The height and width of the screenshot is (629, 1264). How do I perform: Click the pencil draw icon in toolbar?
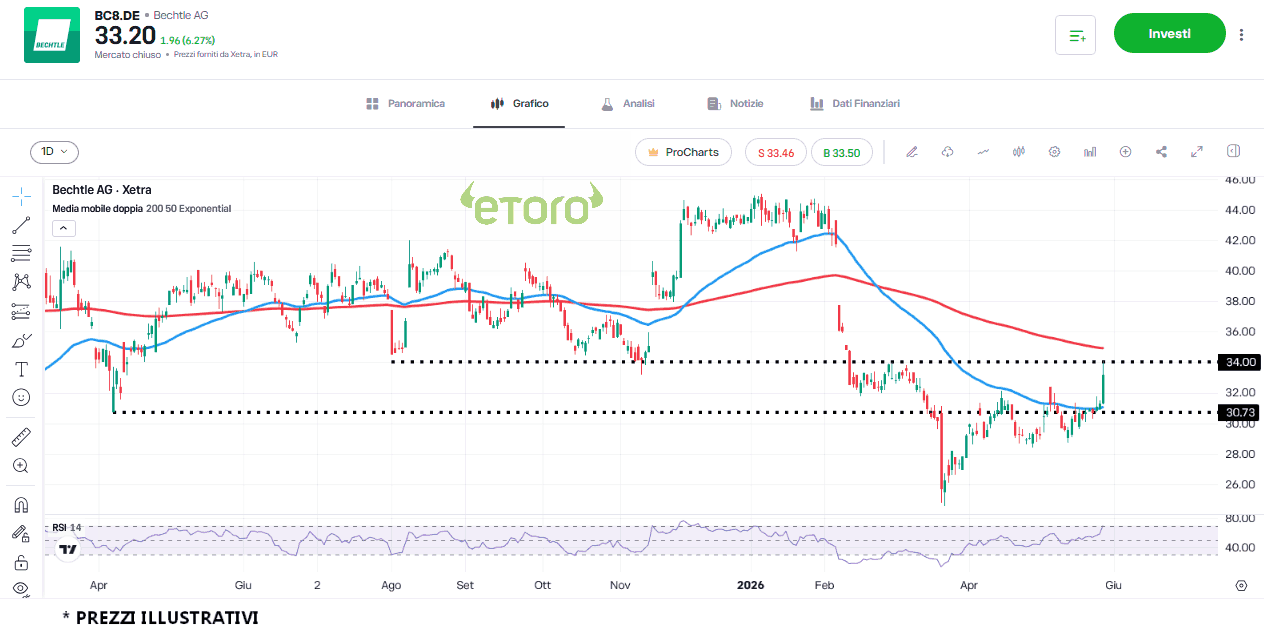tap(912, 152)
